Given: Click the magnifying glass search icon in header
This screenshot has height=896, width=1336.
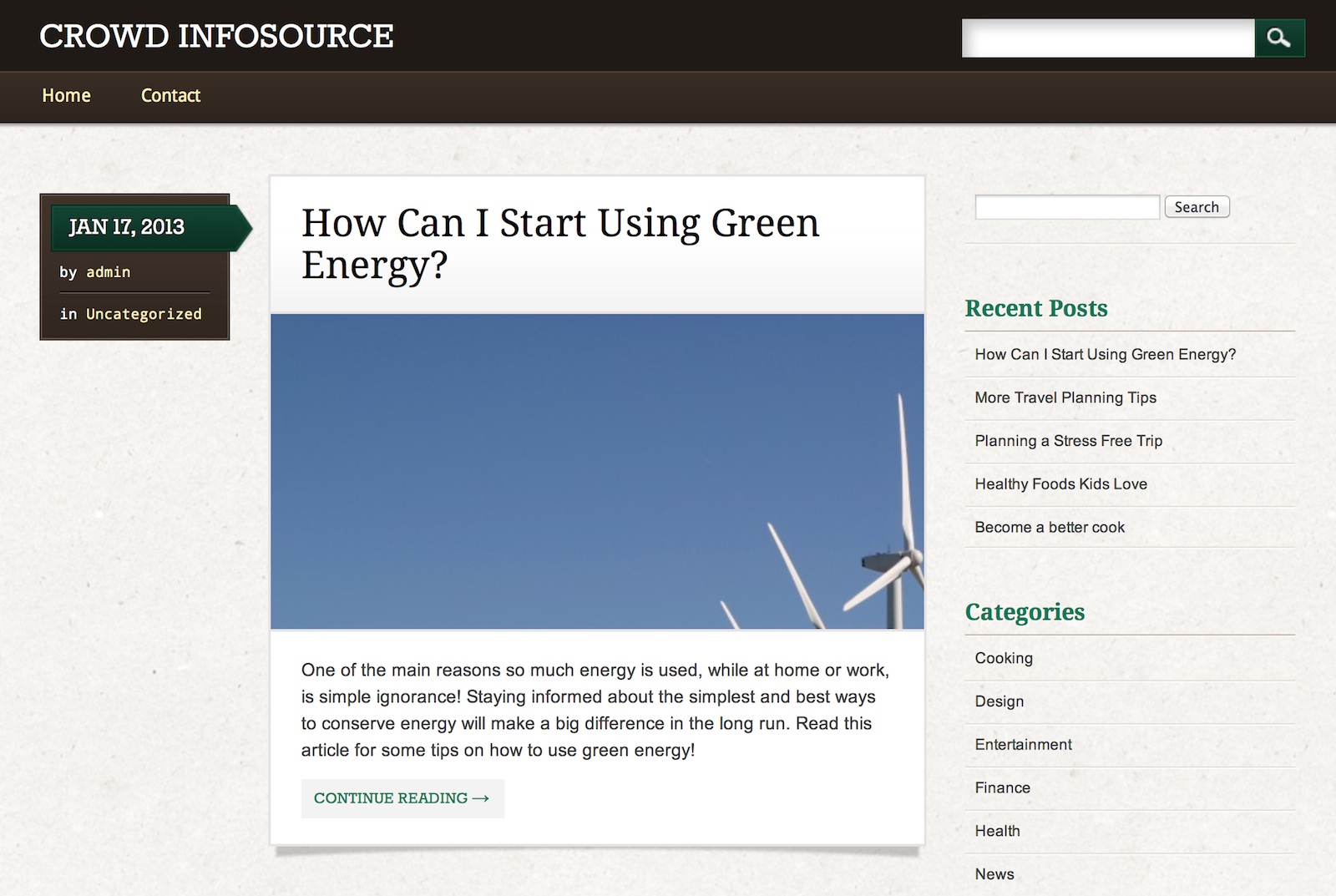Looking at the screenshot, I should click(x=1278, y=38).
